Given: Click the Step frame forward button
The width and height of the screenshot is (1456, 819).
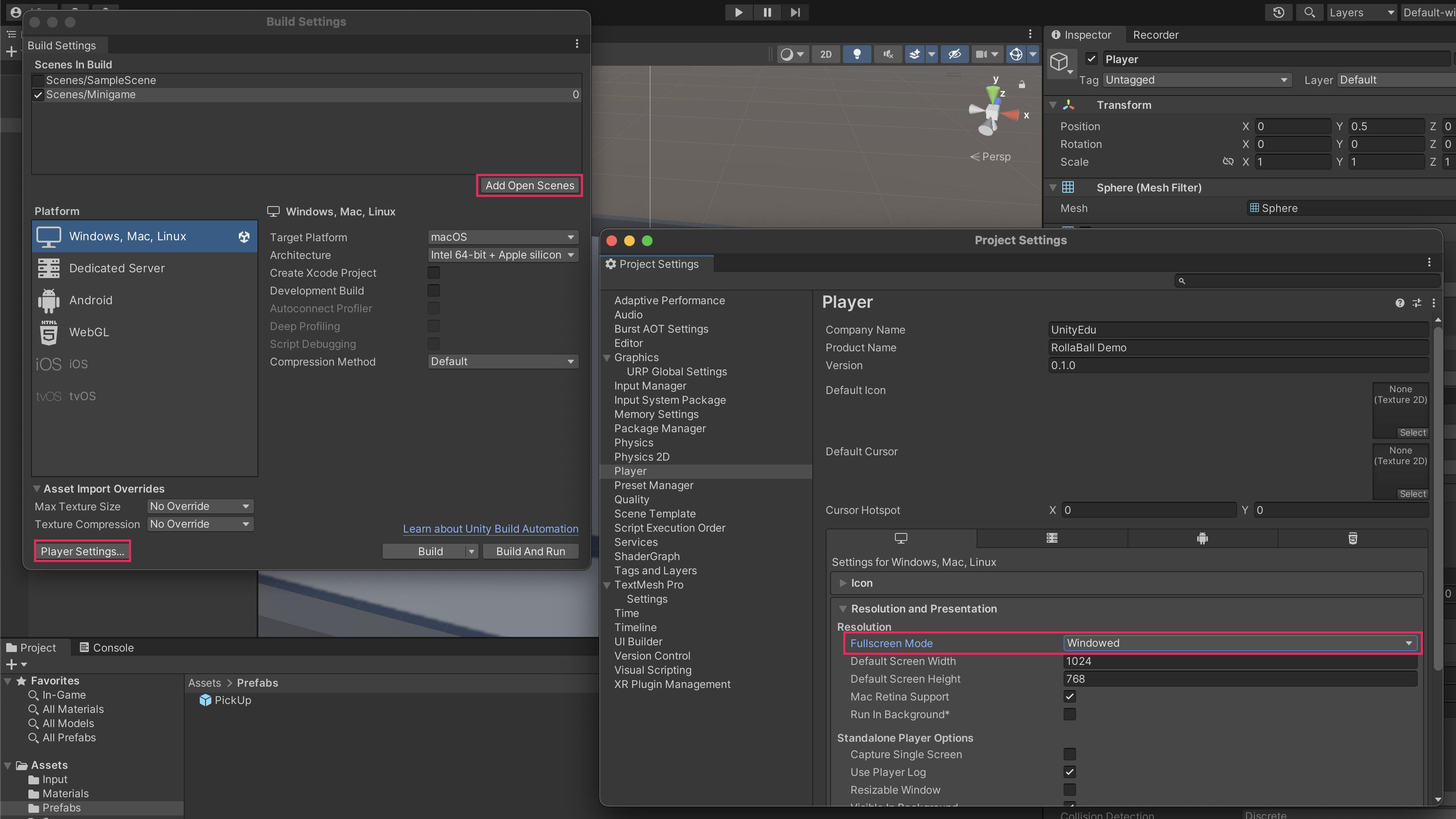Looking at the screenshot, I should (795, 12).
